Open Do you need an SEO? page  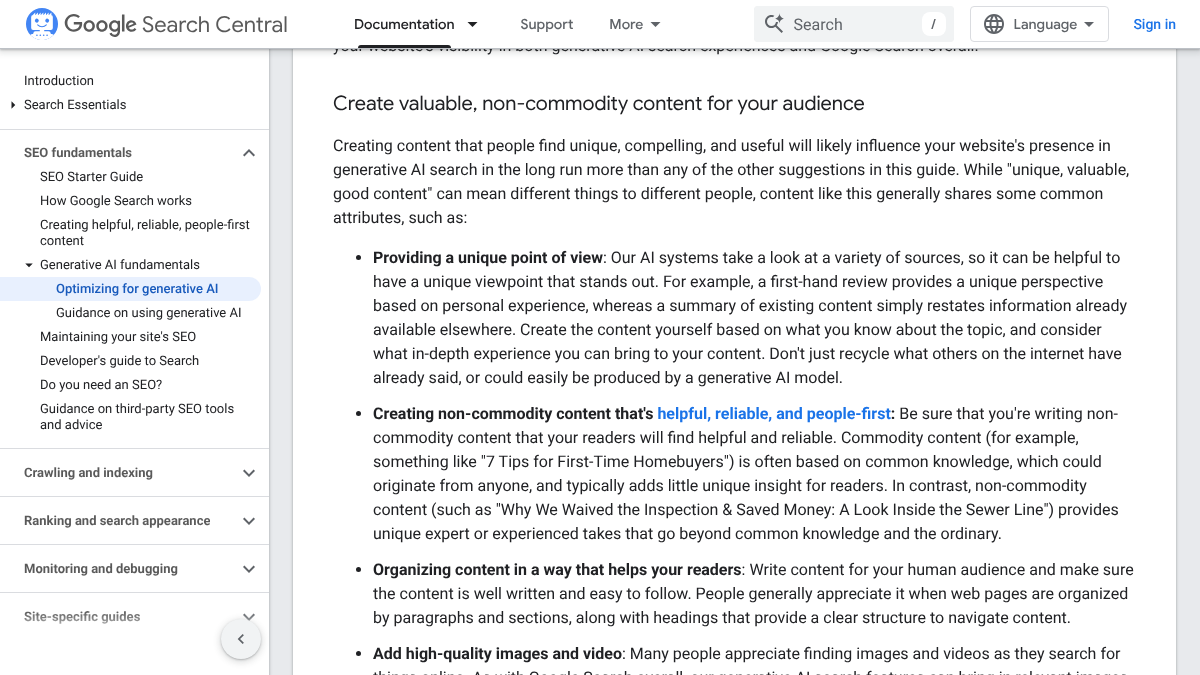click(101, 385)
